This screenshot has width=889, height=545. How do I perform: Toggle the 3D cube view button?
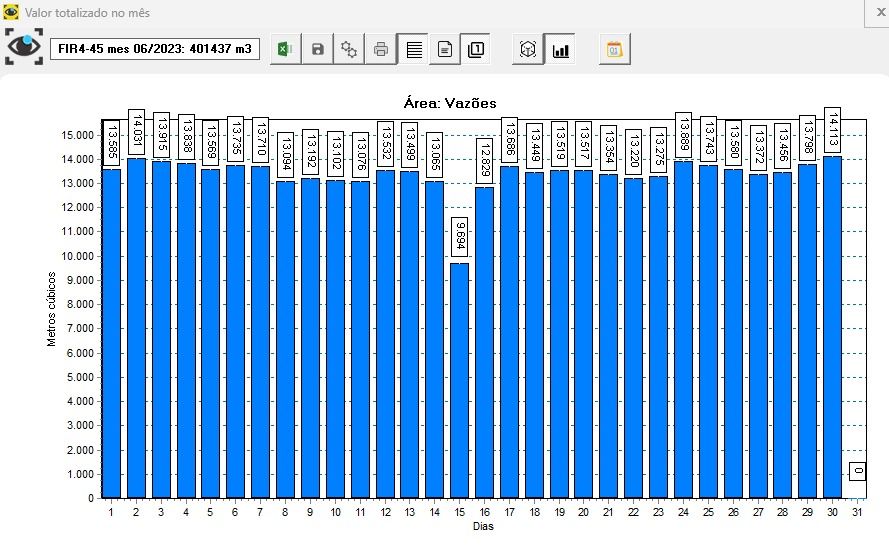tap(528, 49)
